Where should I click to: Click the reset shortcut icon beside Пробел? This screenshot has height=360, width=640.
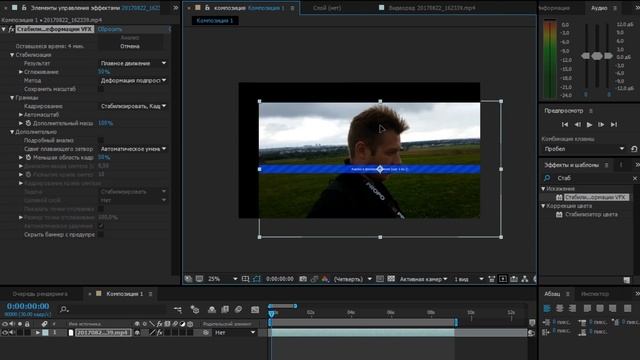point(634,149)
